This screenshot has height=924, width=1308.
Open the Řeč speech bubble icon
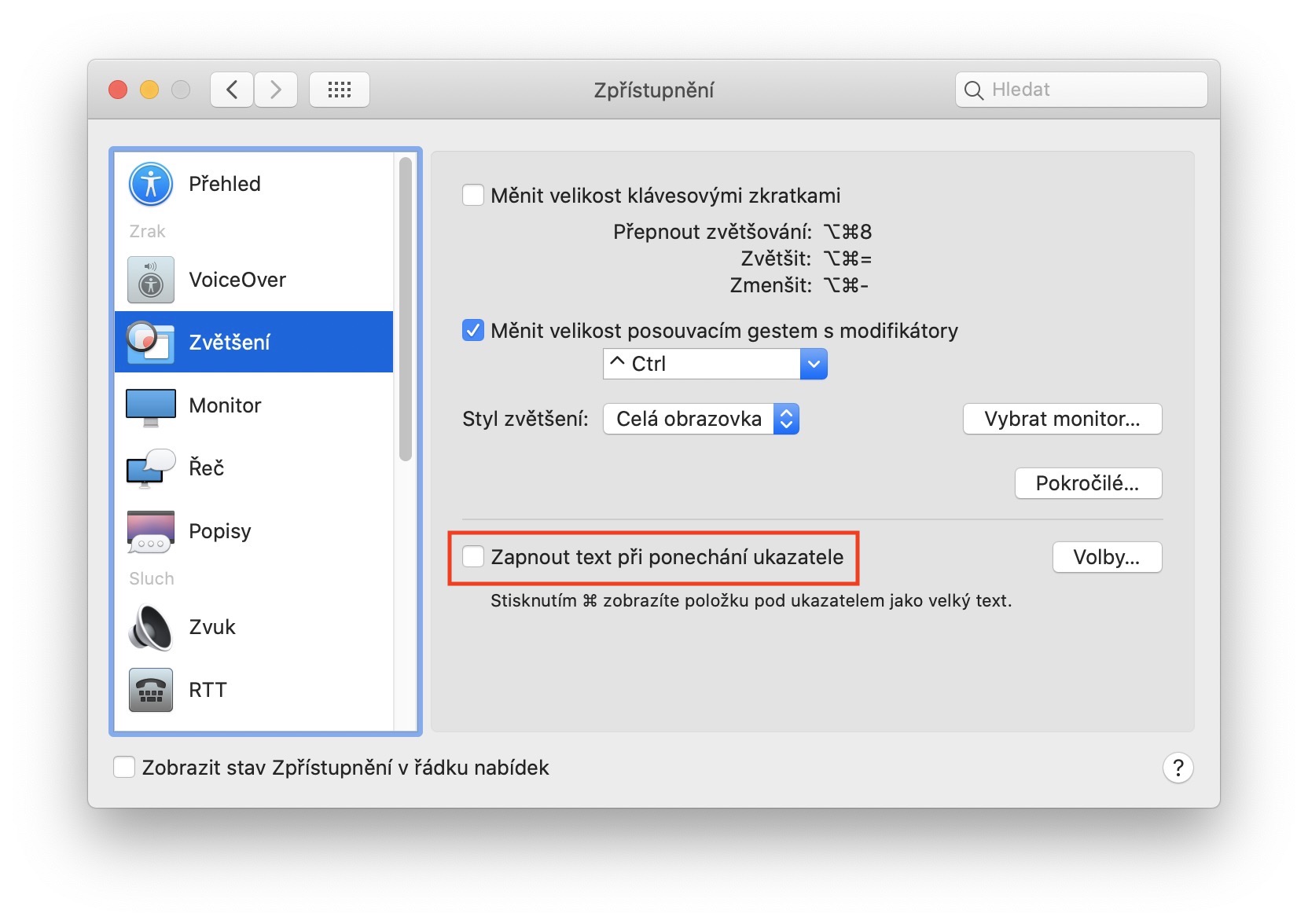click(x=150, y=468)
